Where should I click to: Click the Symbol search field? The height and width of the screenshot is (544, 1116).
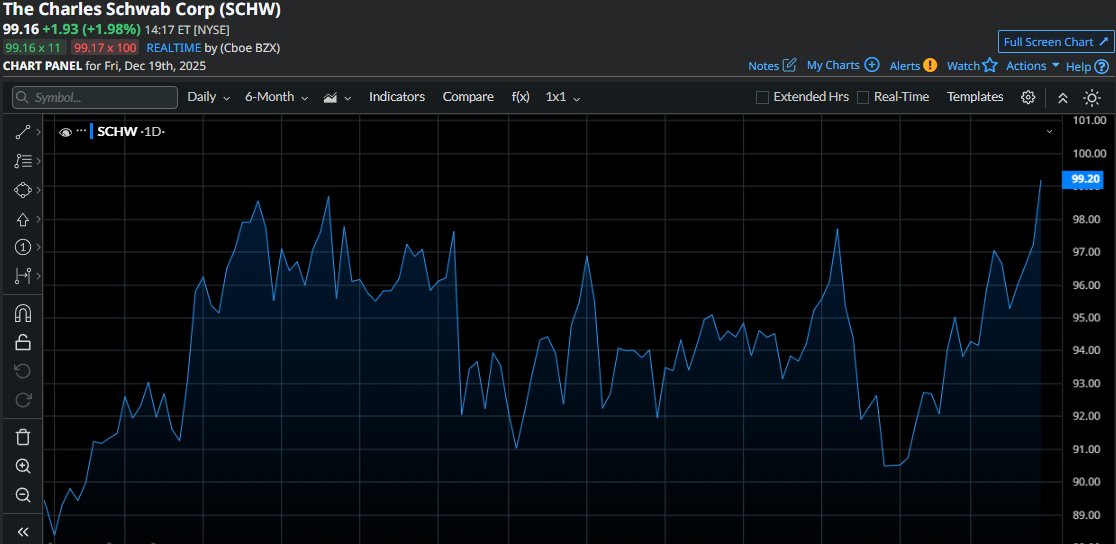[x=95, y=98]
